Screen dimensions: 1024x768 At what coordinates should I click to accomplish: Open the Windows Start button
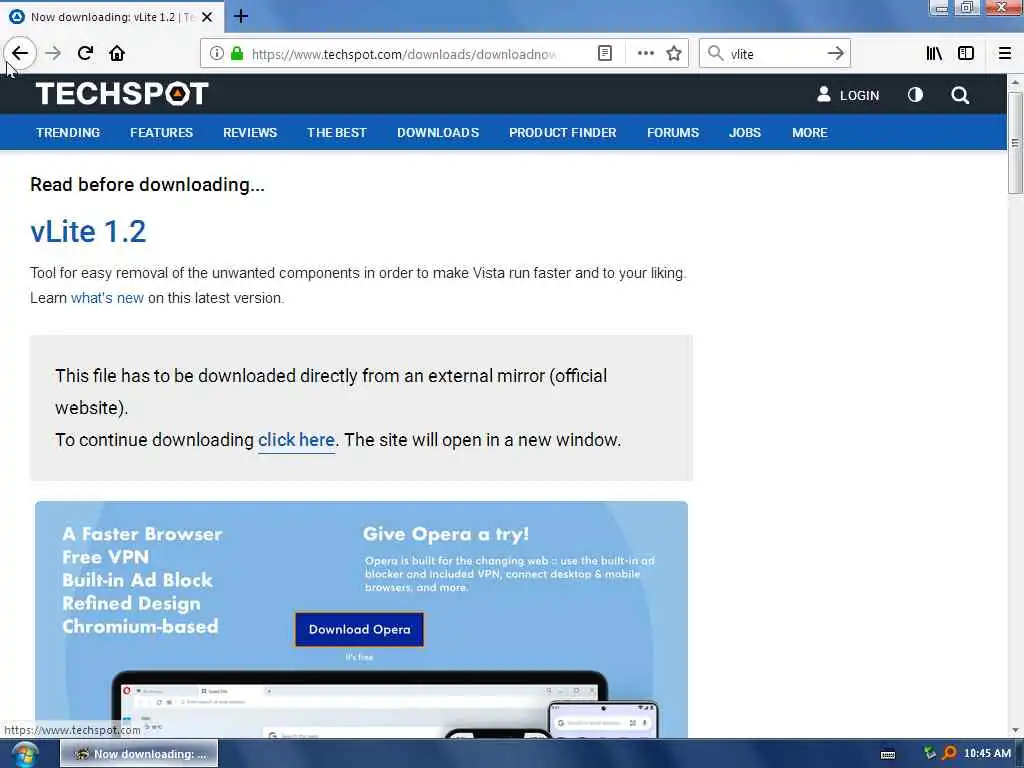click(x=25, y=754)
